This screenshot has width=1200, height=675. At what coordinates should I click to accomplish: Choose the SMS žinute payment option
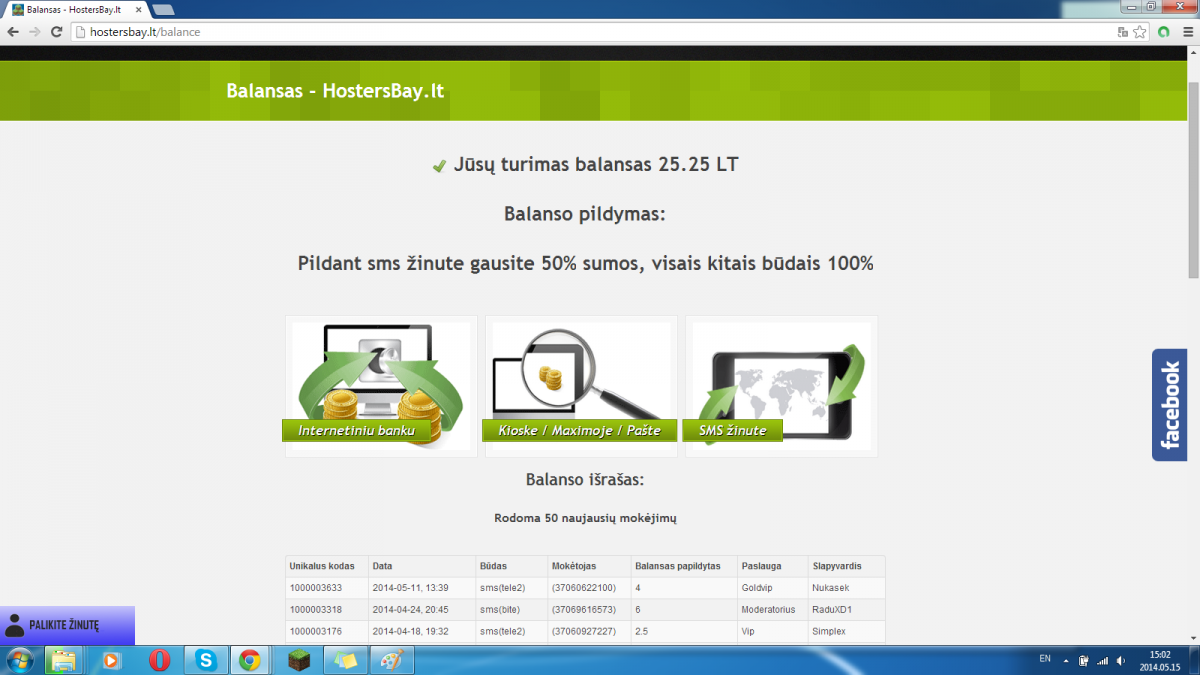732,430
